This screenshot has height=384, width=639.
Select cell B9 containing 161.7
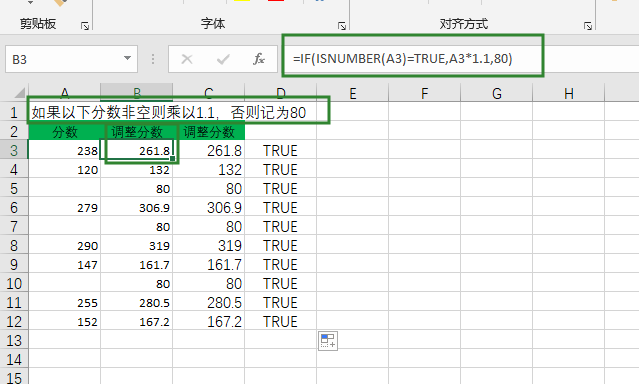137,265
